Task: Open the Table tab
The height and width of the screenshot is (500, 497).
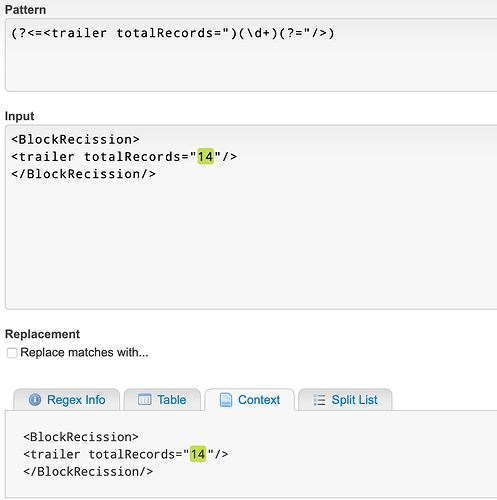Action: point(162,399)
